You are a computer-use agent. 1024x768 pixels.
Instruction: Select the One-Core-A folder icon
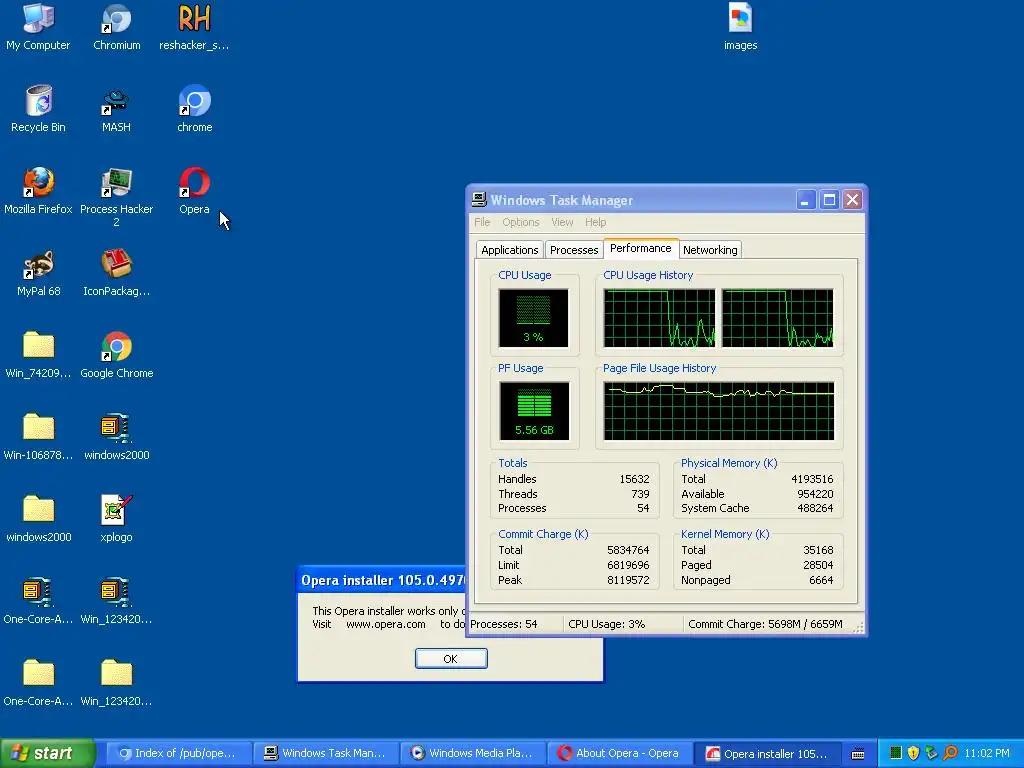tap(38, 683)
